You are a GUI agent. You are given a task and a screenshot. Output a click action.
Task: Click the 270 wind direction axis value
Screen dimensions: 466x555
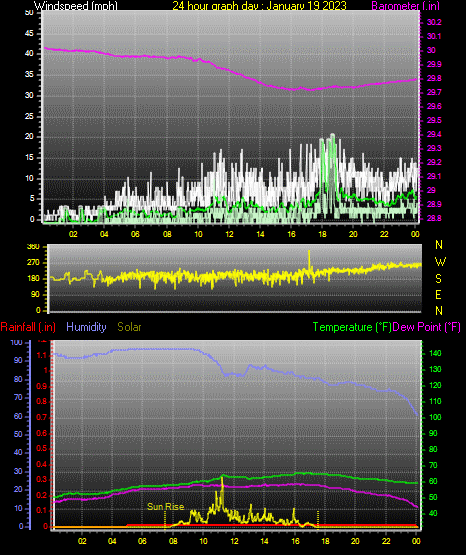pos(33,263)
